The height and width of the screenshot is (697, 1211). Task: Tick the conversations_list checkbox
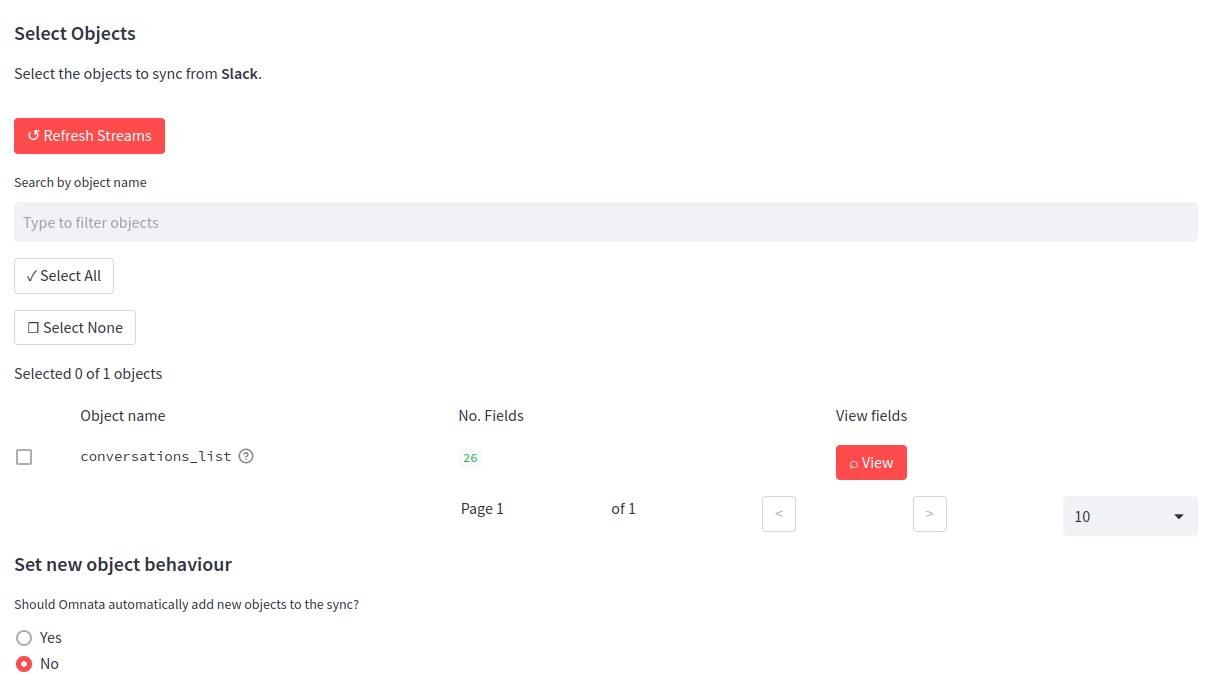tap(24, 457)
